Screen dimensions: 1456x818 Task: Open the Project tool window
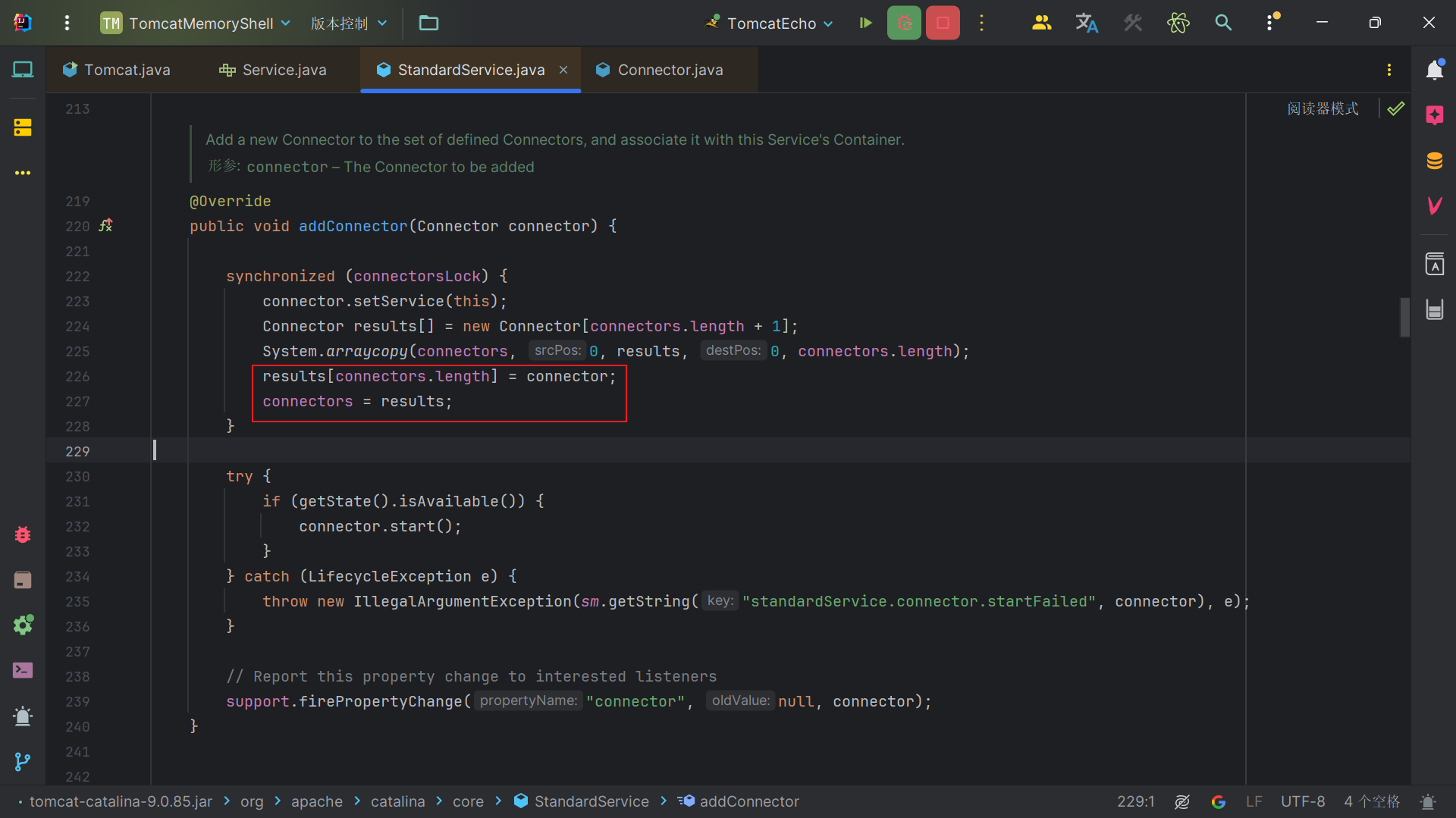point(23,70)
